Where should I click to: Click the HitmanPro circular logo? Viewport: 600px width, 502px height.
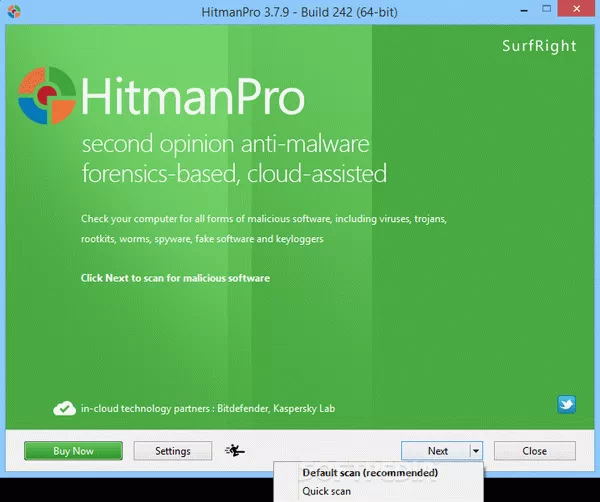[x=47, y=98]
